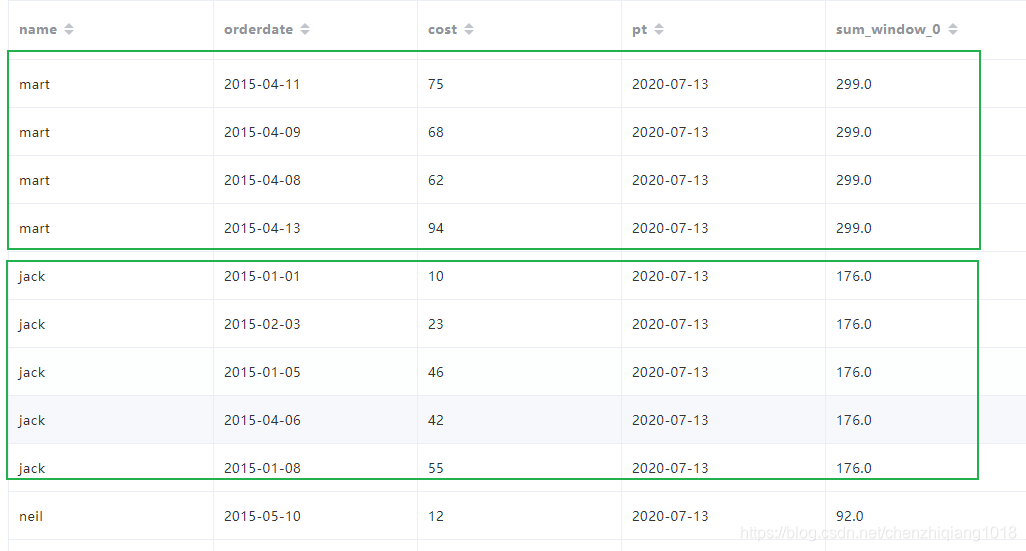
Task: Click the sort icon beside cost header
Action: coord(469,30)
